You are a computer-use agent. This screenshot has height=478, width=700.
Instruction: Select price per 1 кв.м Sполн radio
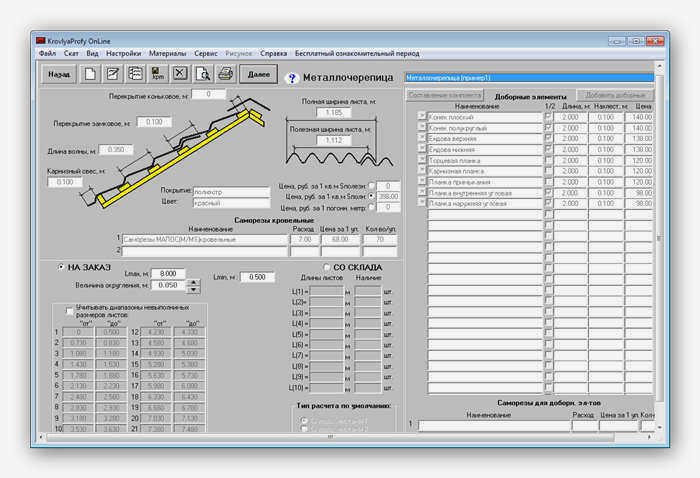click(371, 196)
